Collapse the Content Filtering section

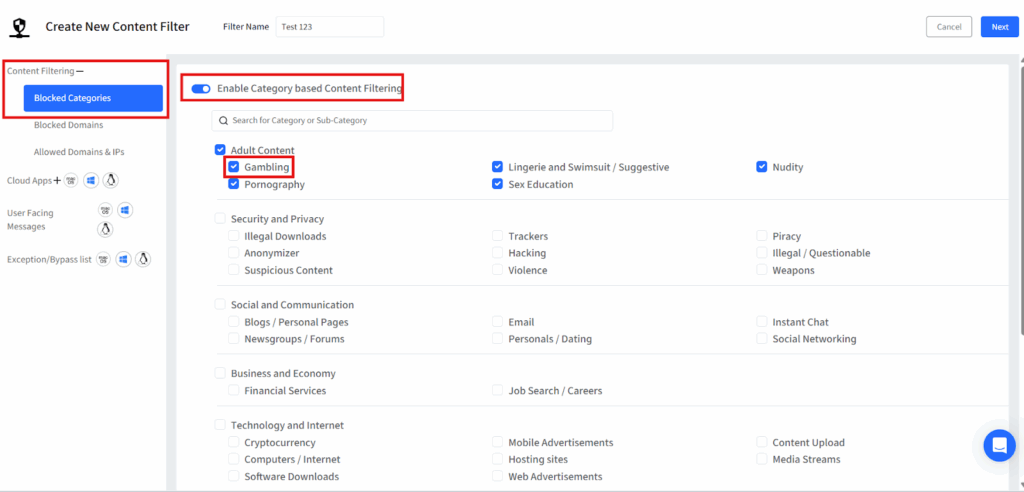pyautogui.click(x=80, y=71)
